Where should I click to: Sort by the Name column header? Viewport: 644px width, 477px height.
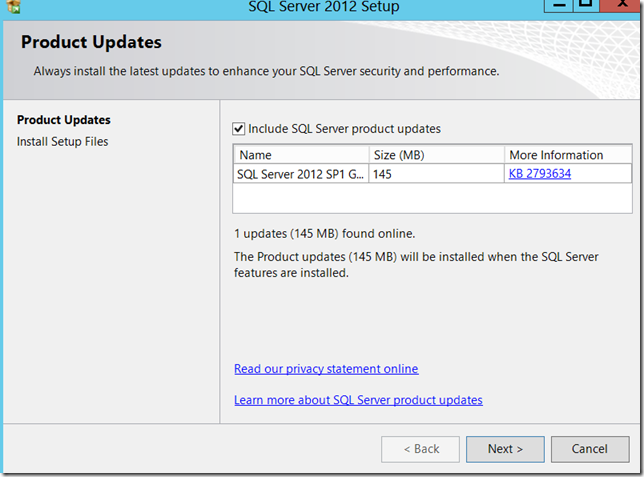click(301, 155)
